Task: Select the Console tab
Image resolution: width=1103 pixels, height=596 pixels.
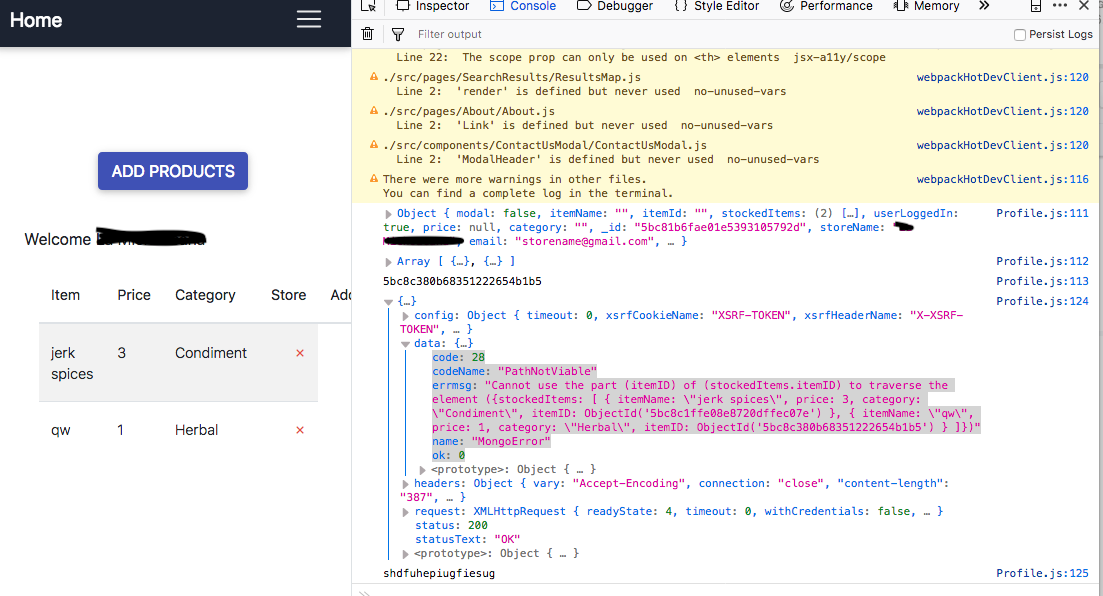Action: pos(523,6)
